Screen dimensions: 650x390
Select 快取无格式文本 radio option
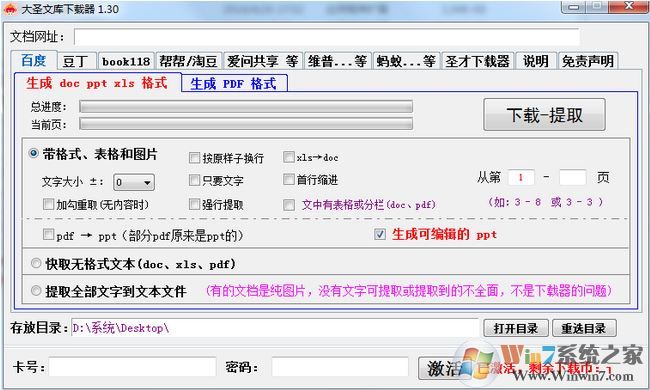coord(36,263)
